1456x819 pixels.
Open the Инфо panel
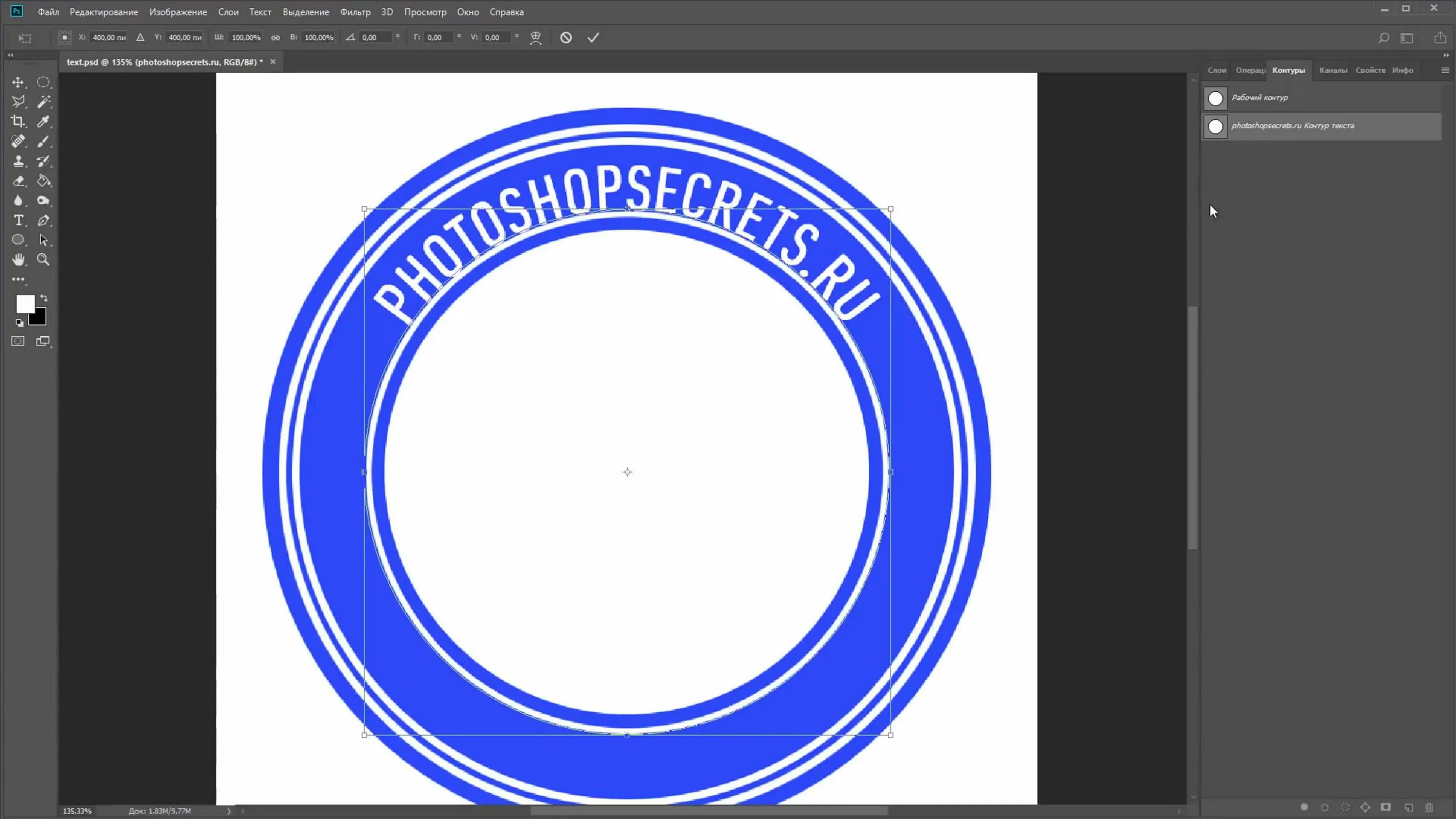click(x=1403, y=69)
